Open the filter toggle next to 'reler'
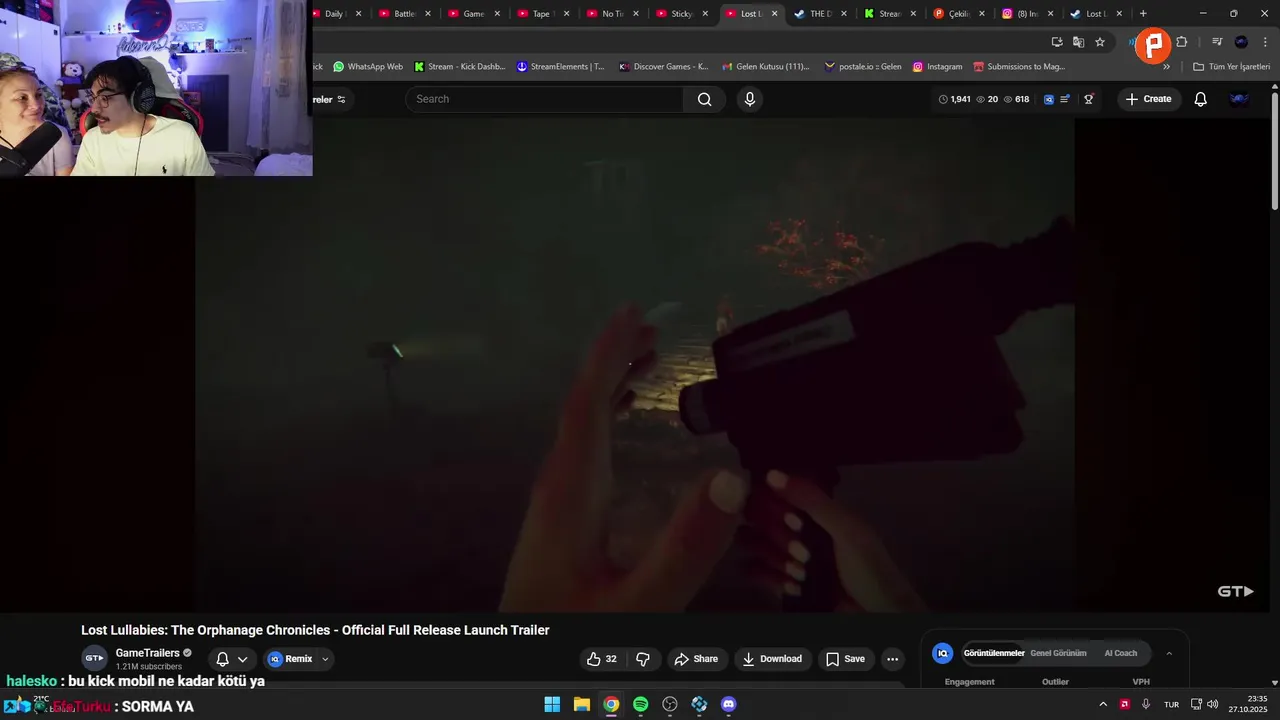The image size is (1280, 720). click(x=341, y=99)
